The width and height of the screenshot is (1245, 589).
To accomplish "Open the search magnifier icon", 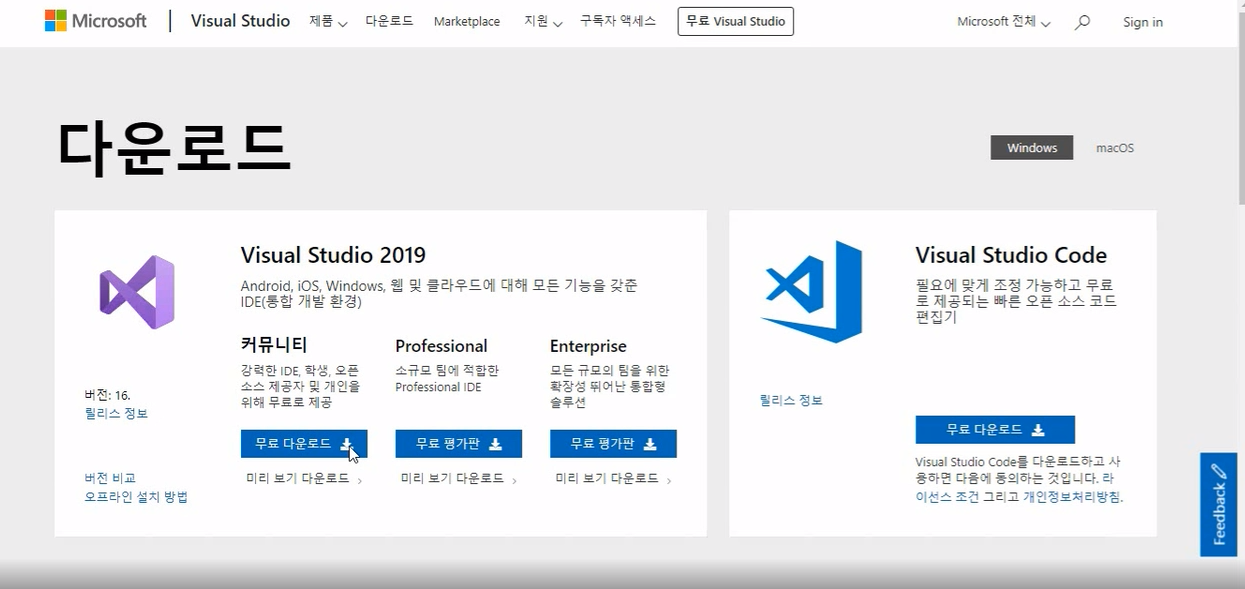I will coord(1082,21).
